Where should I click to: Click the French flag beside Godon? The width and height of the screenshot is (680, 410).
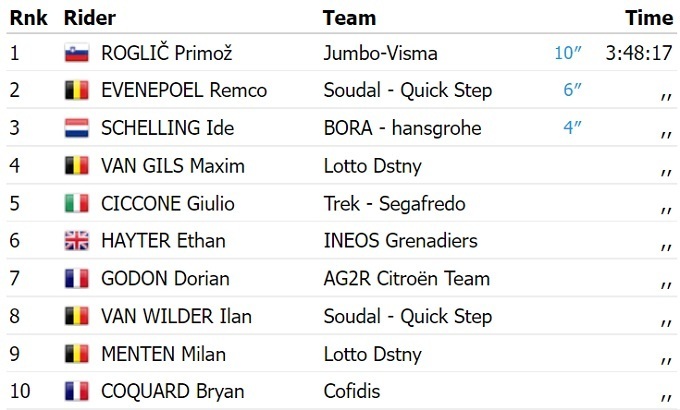(x=76, y=279)
